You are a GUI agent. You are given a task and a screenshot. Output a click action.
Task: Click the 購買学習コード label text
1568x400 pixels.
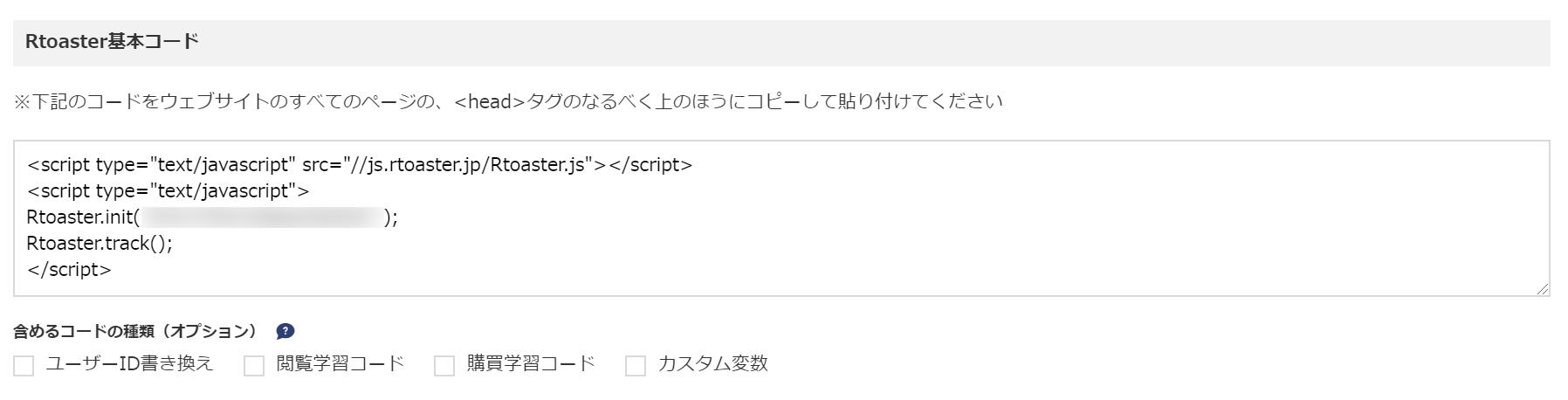click(531, 363)
